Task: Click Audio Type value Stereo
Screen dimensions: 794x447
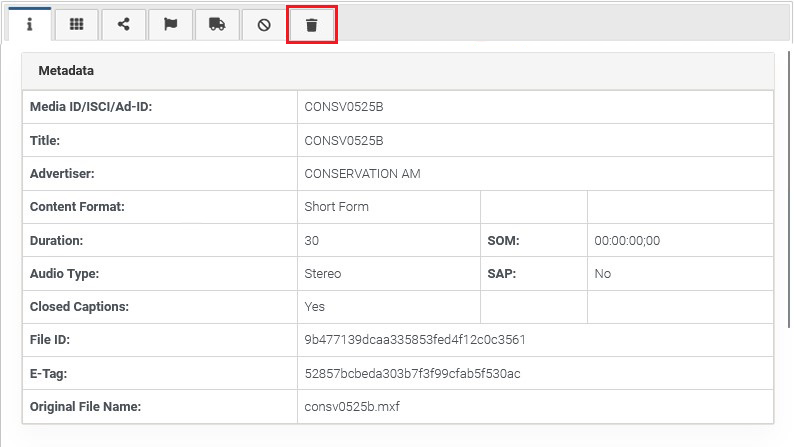Action: click(323, 274)
